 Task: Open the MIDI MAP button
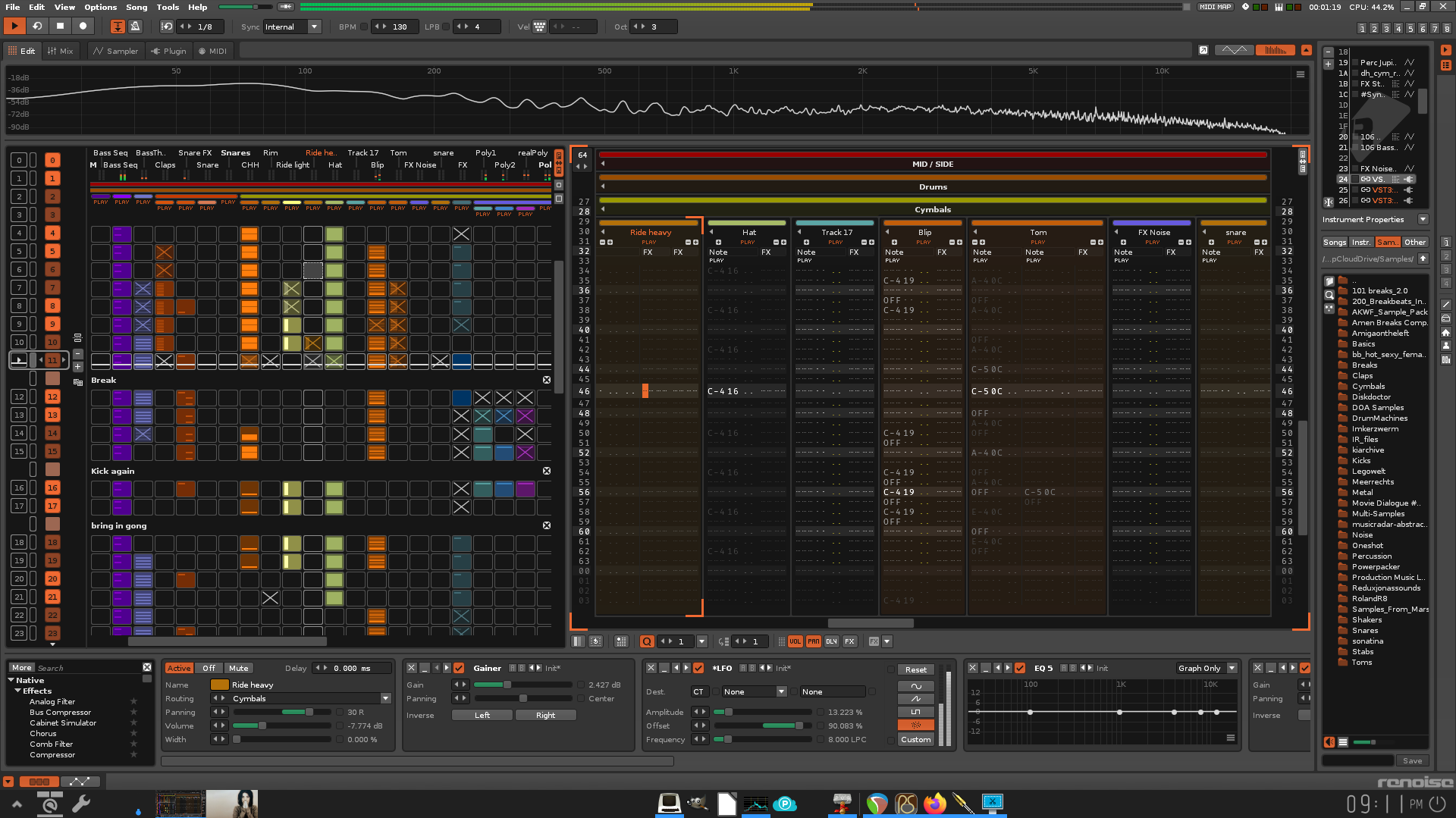pos(1215,7)
